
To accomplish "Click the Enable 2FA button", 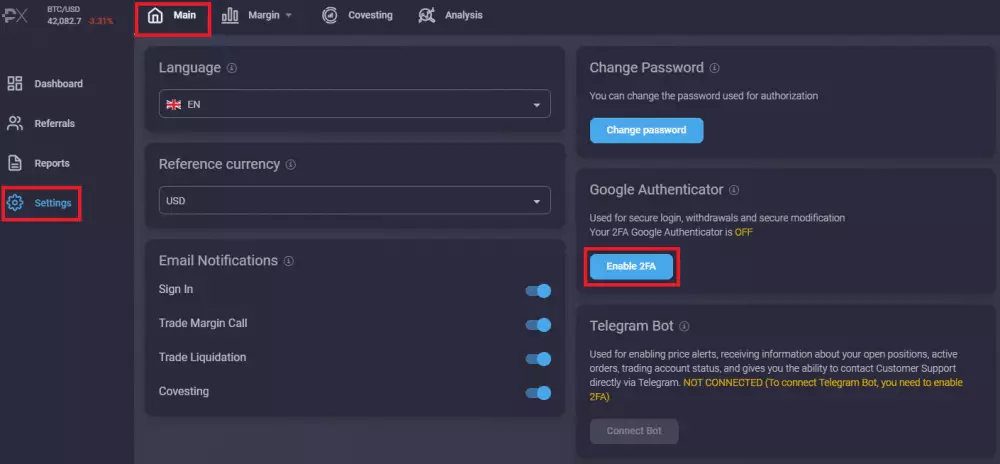I will pos(630,267).
